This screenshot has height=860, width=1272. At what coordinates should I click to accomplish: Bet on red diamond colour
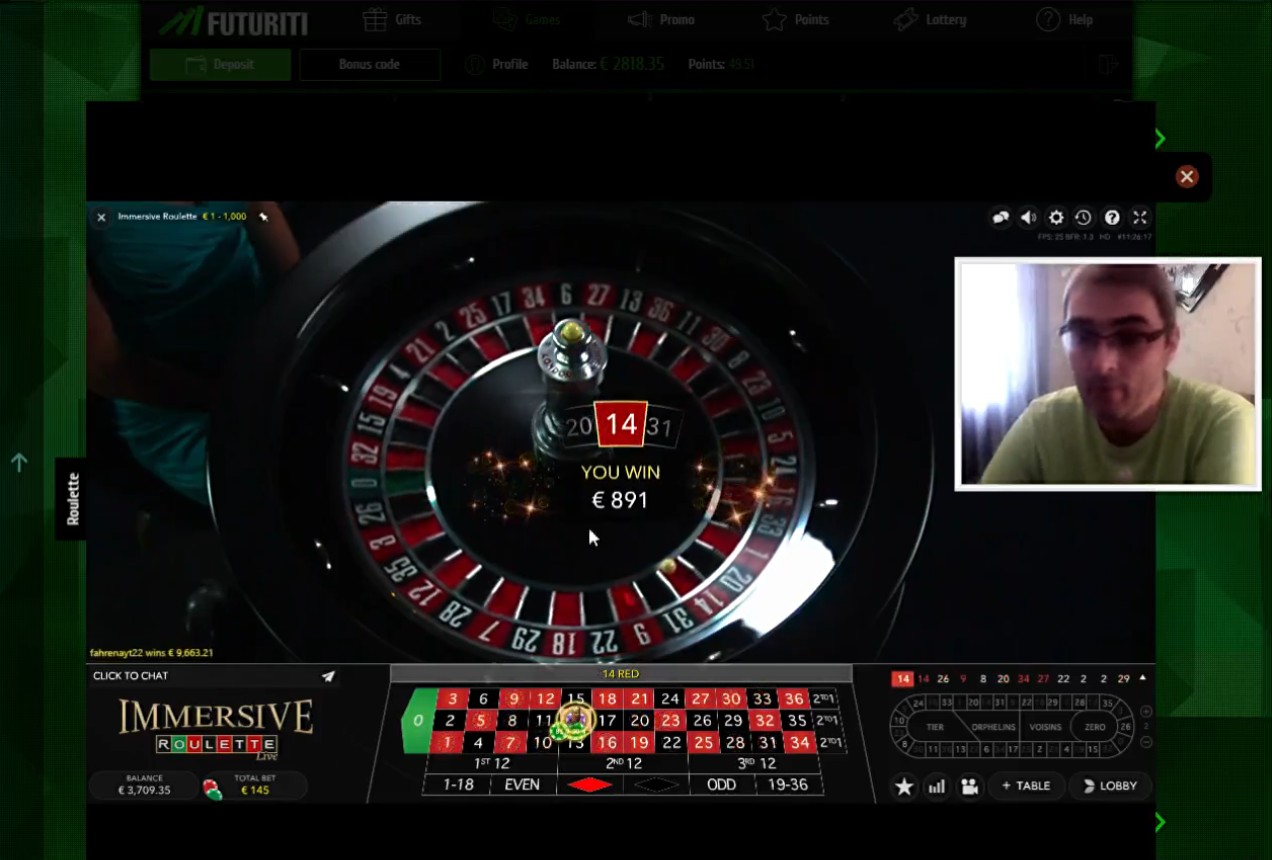589,785
